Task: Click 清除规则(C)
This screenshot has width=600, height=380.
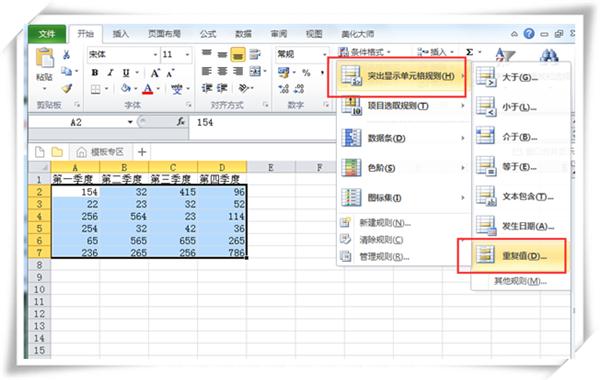Action: (381, 240)
